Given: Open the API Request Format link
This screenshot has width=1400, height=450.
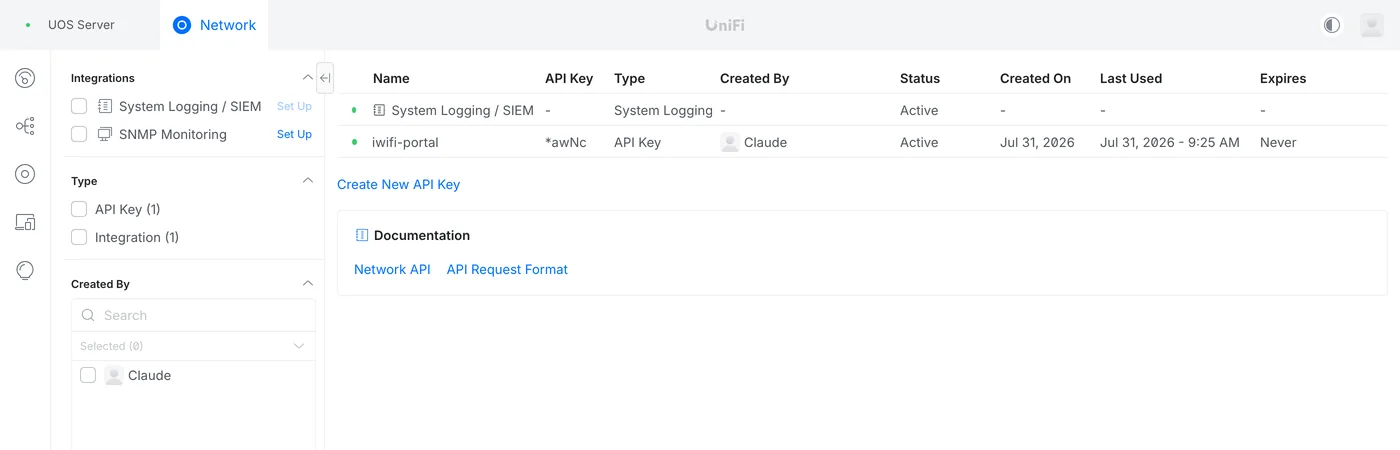Looking at the screenshot, I should coord(507,269).
